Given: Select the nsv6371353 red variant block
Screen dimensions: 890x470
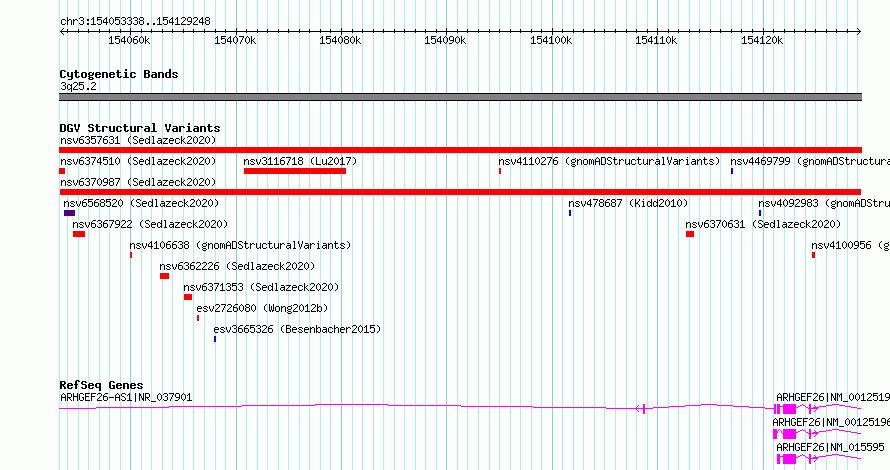Looking at the screenshot, I should (188, 297).
